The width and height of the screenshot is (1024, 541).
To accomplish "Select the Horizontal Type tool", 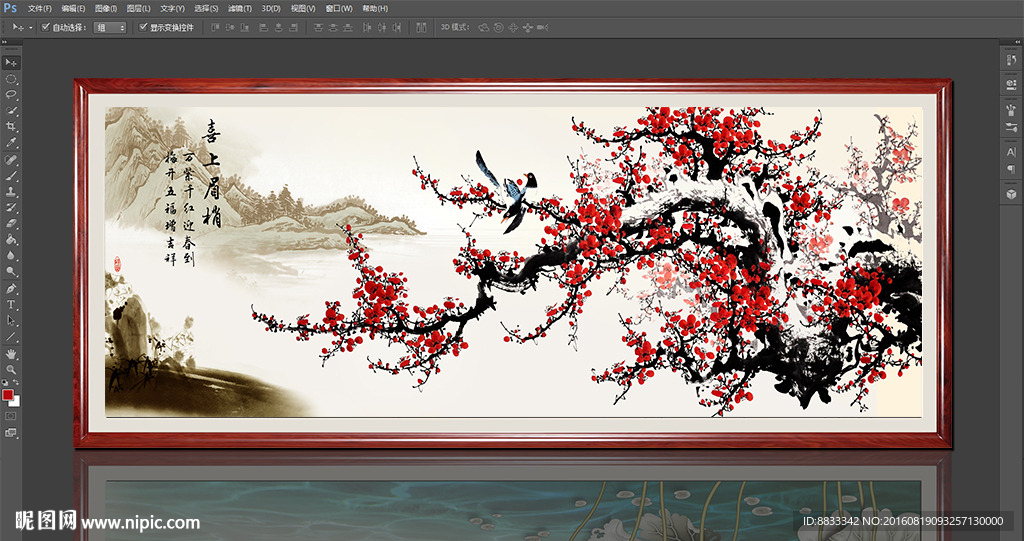I will [x=11, y=304].
